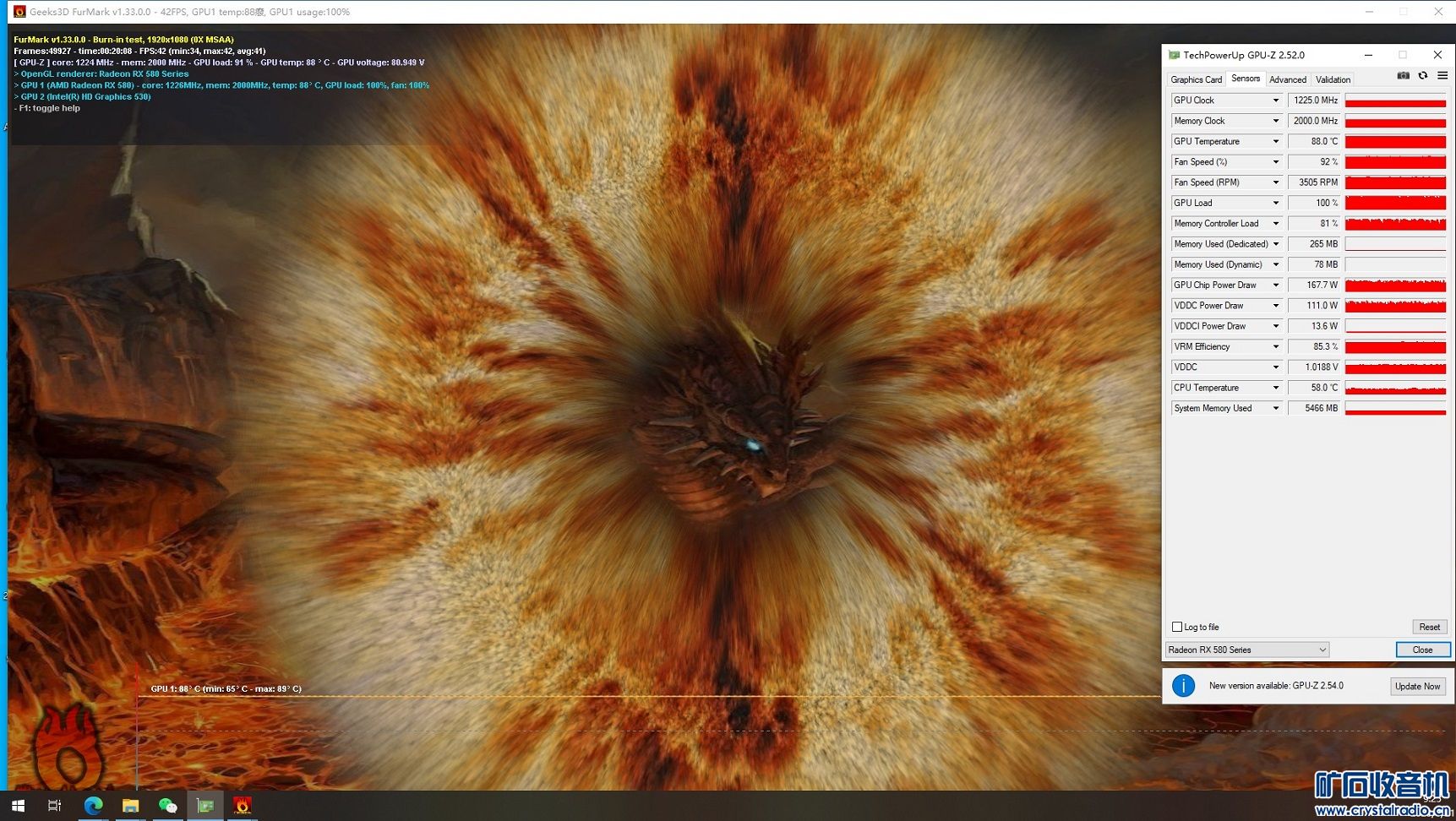Click the VRM Efficiency 85.3 % value
This screenshot has width=1456, height=821.
click(1314, 347)
